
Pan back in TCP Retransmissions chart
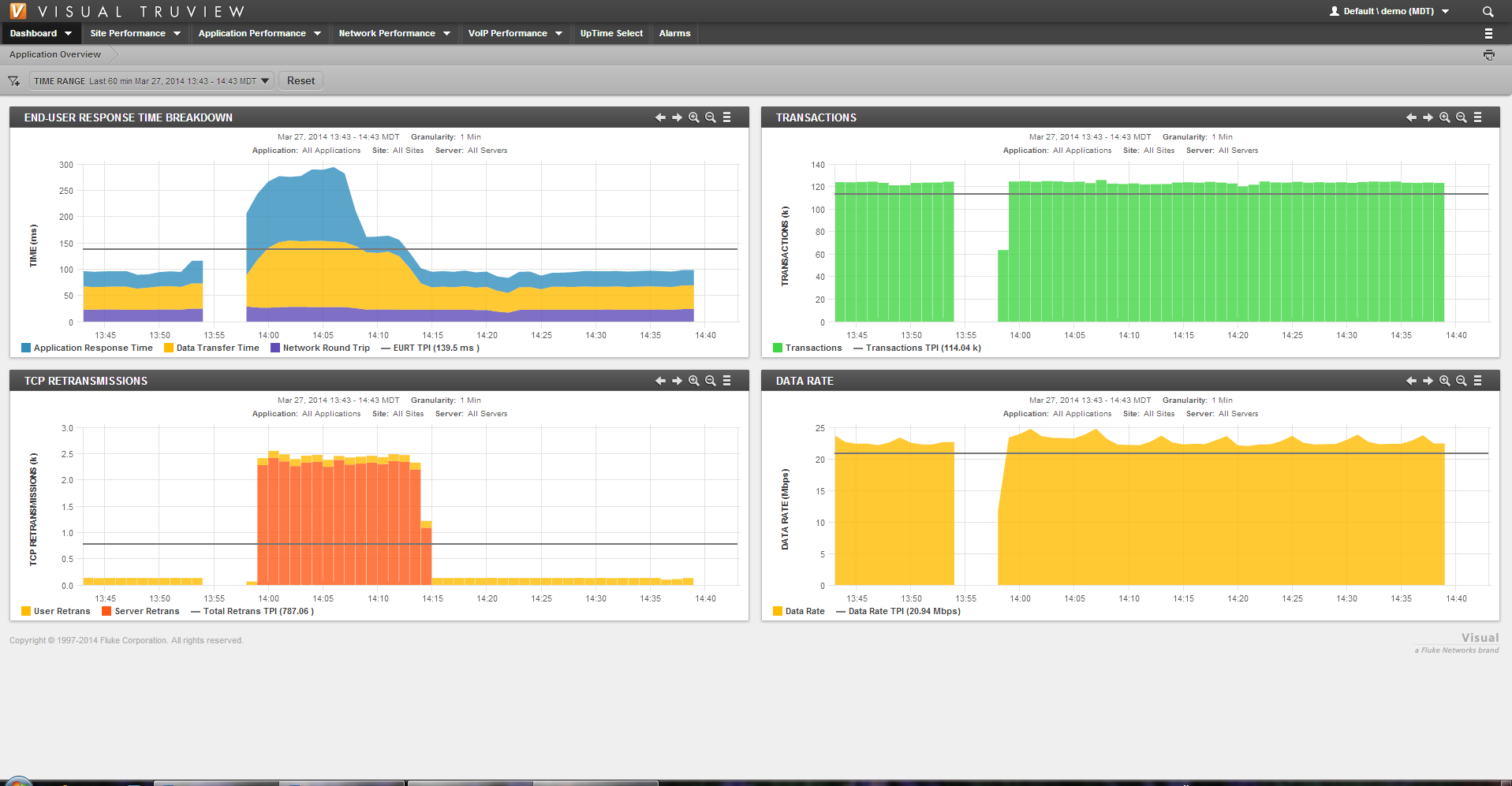click(660, 381)
